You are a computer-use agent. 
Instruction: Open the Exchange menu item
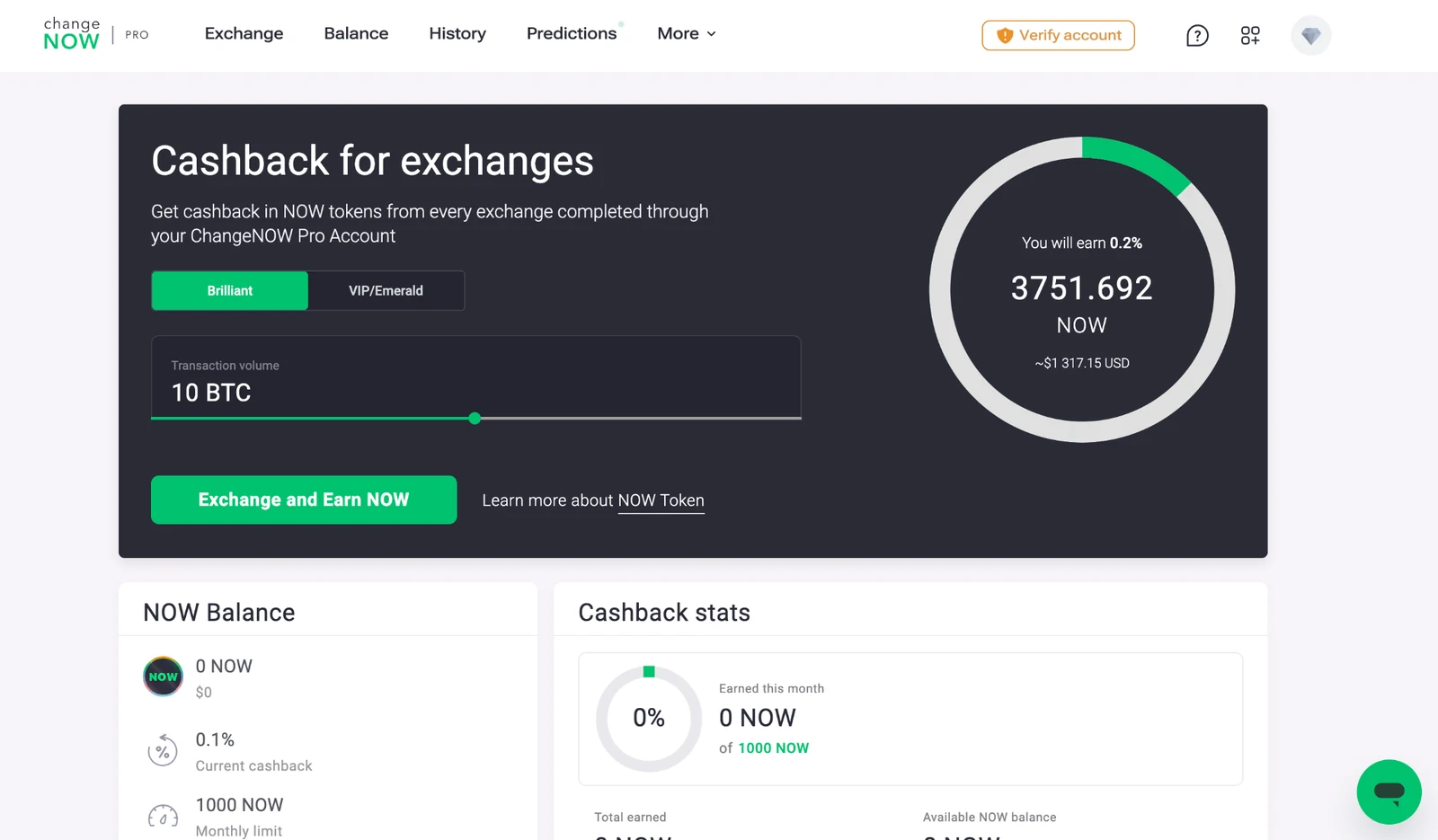[244, 33]
